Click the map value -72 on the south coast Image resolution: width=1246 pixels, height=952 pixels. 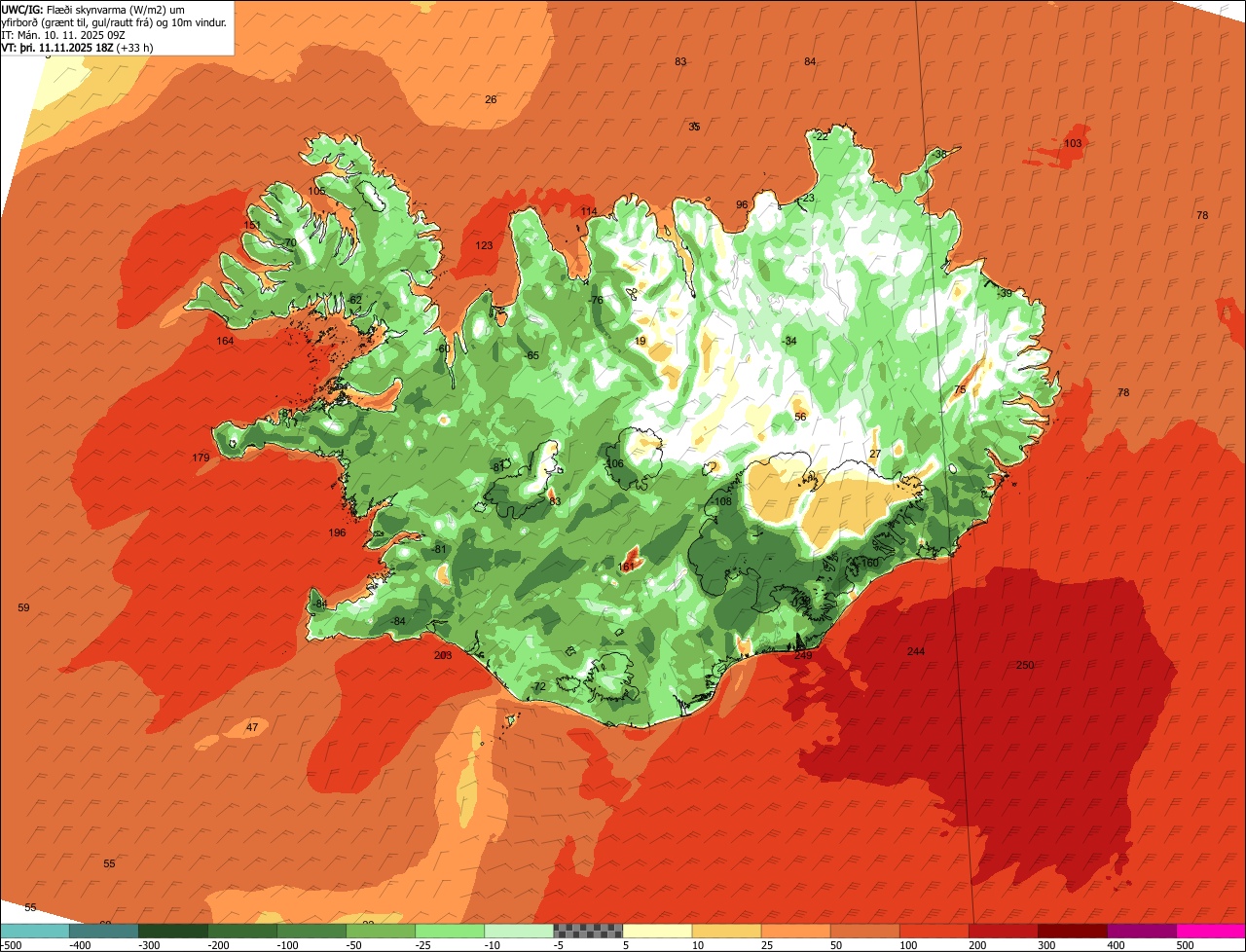(537, 686)
